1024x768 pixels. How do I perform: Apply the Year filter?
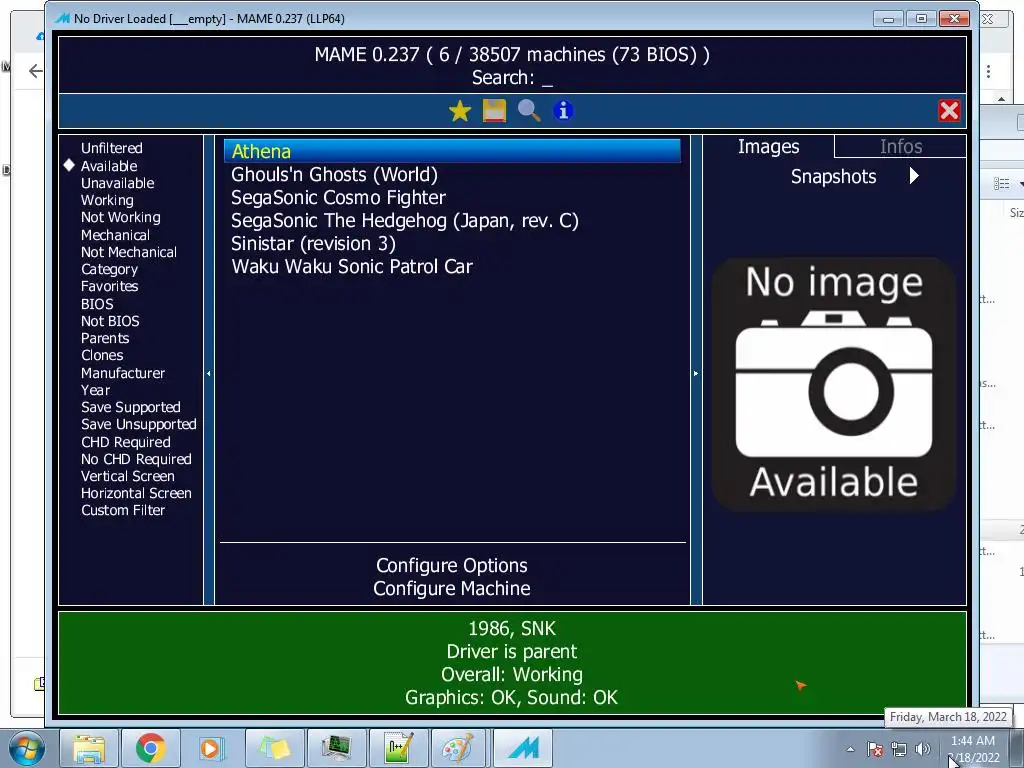point(95,390)
